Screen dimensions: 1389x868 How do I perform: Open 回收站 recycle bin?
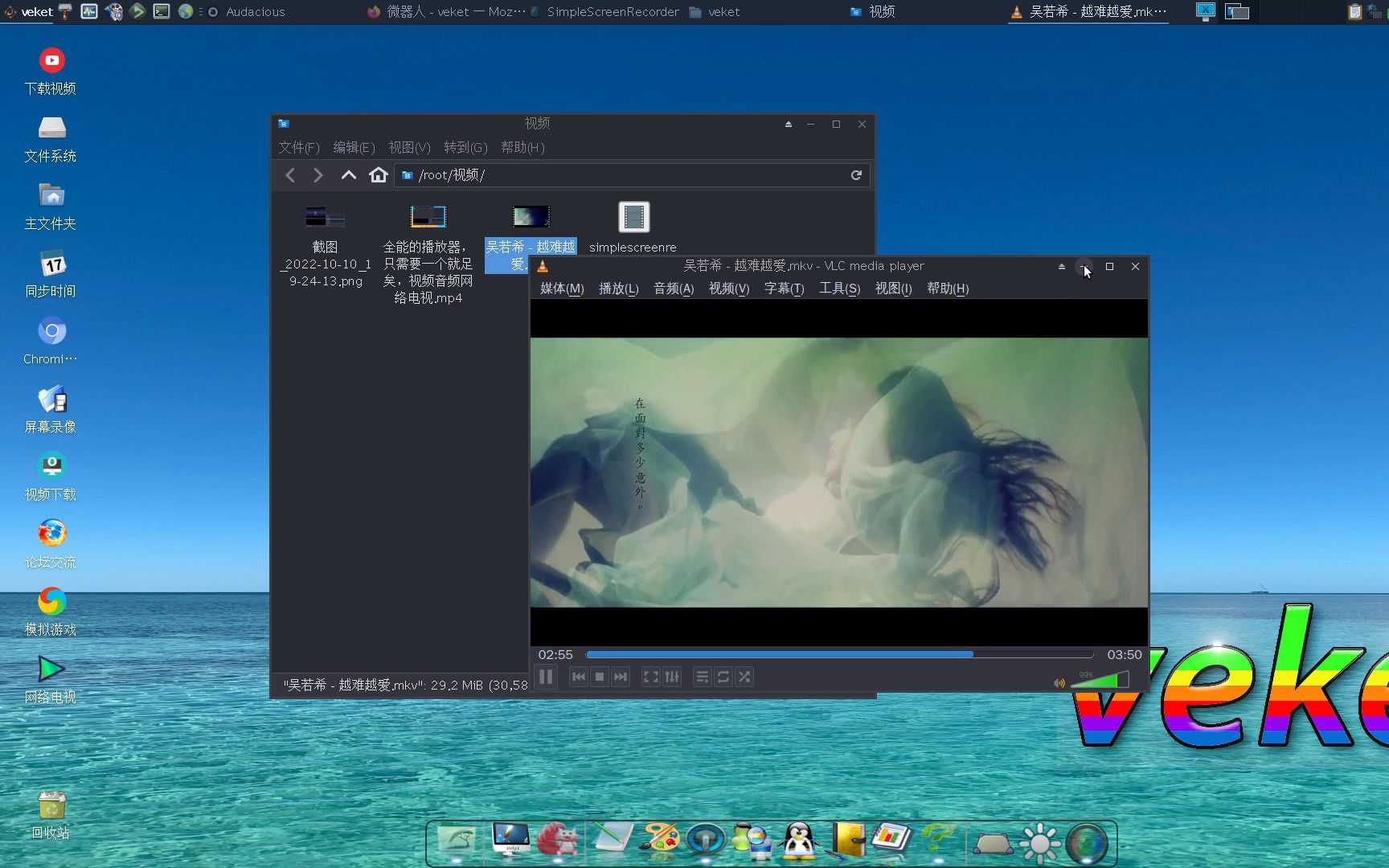[x=51, y=816]
